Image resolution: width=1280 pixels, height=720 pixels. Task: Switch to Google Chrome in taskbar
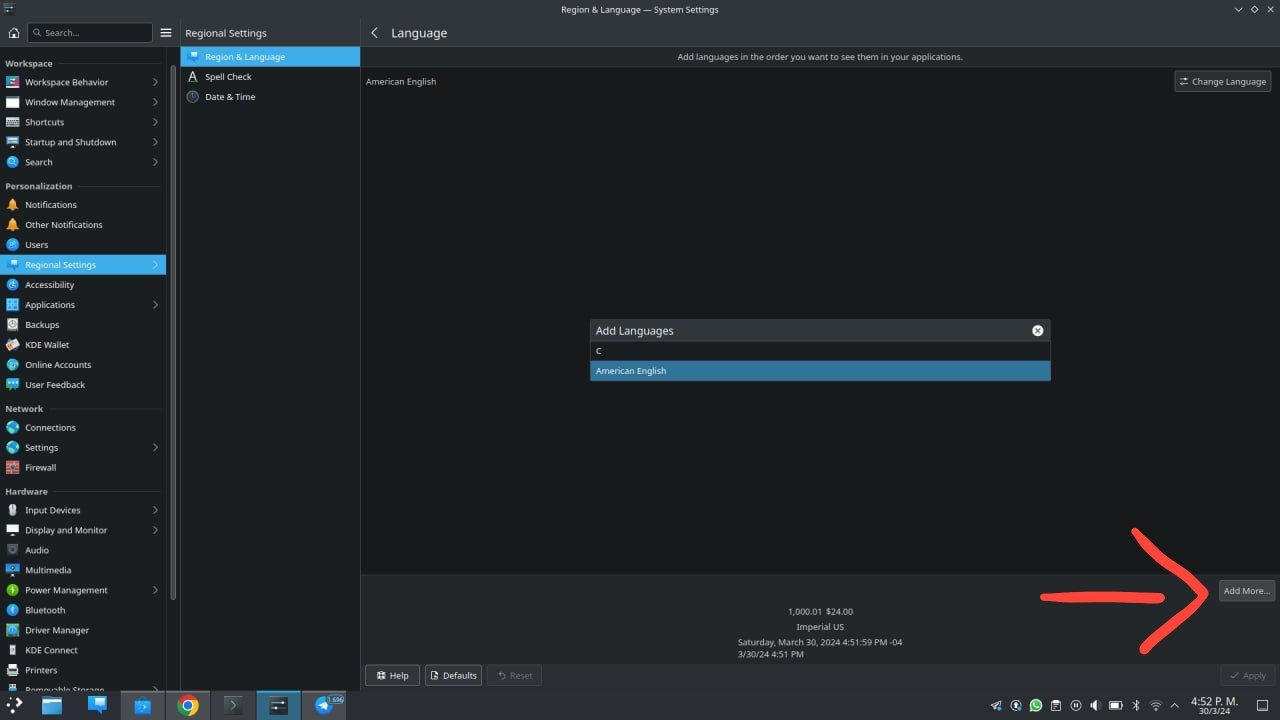188,705
